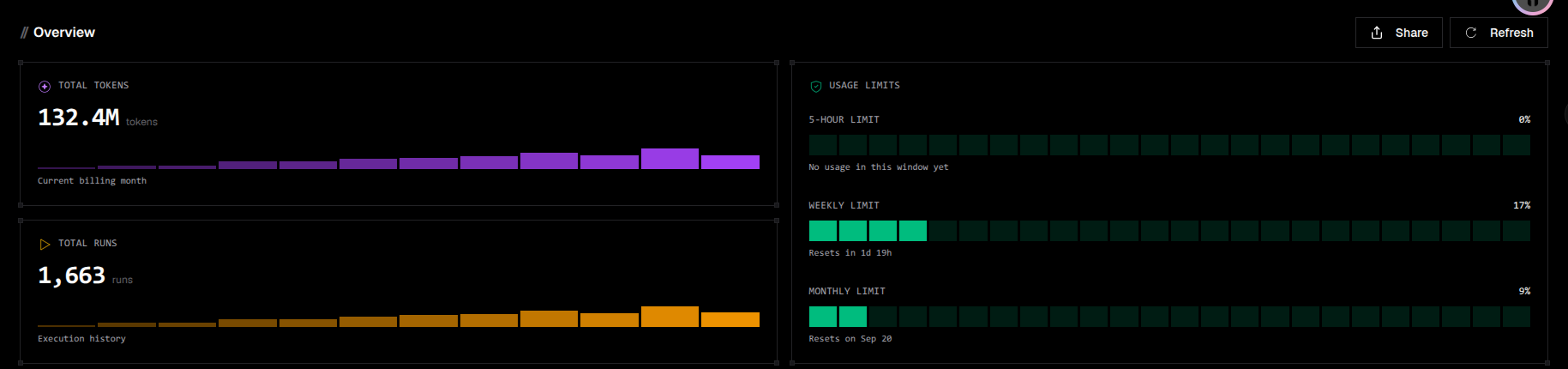Click the green Usage Limits shield icon

coord(816,86)
